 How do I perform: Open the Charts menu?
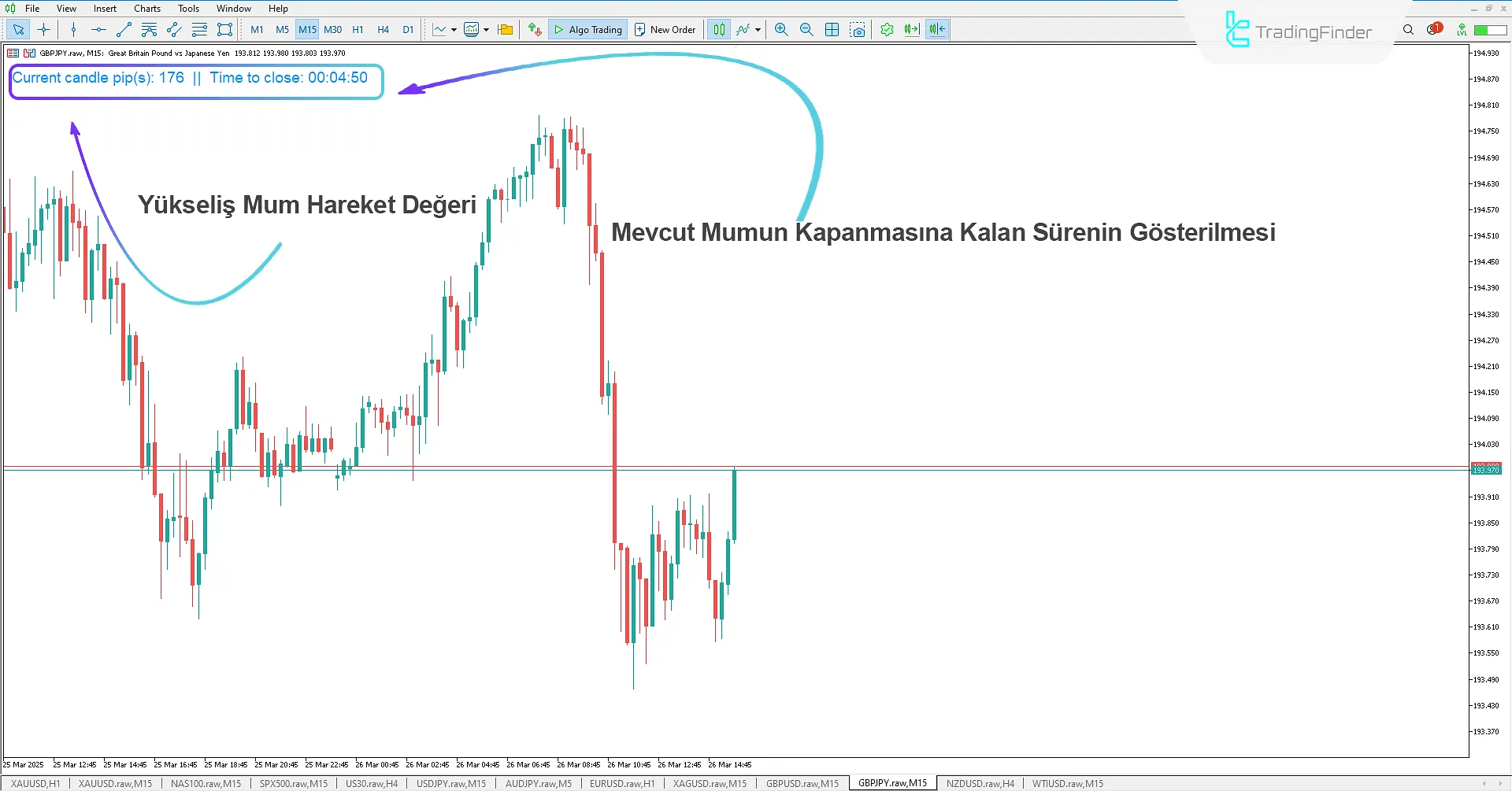click(146, 9)
